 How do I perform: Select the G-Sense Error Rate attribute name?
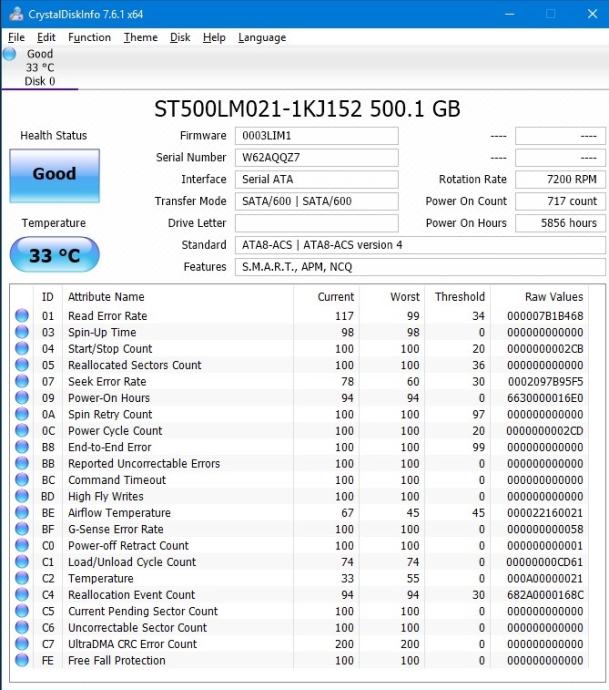click(116, 529)
